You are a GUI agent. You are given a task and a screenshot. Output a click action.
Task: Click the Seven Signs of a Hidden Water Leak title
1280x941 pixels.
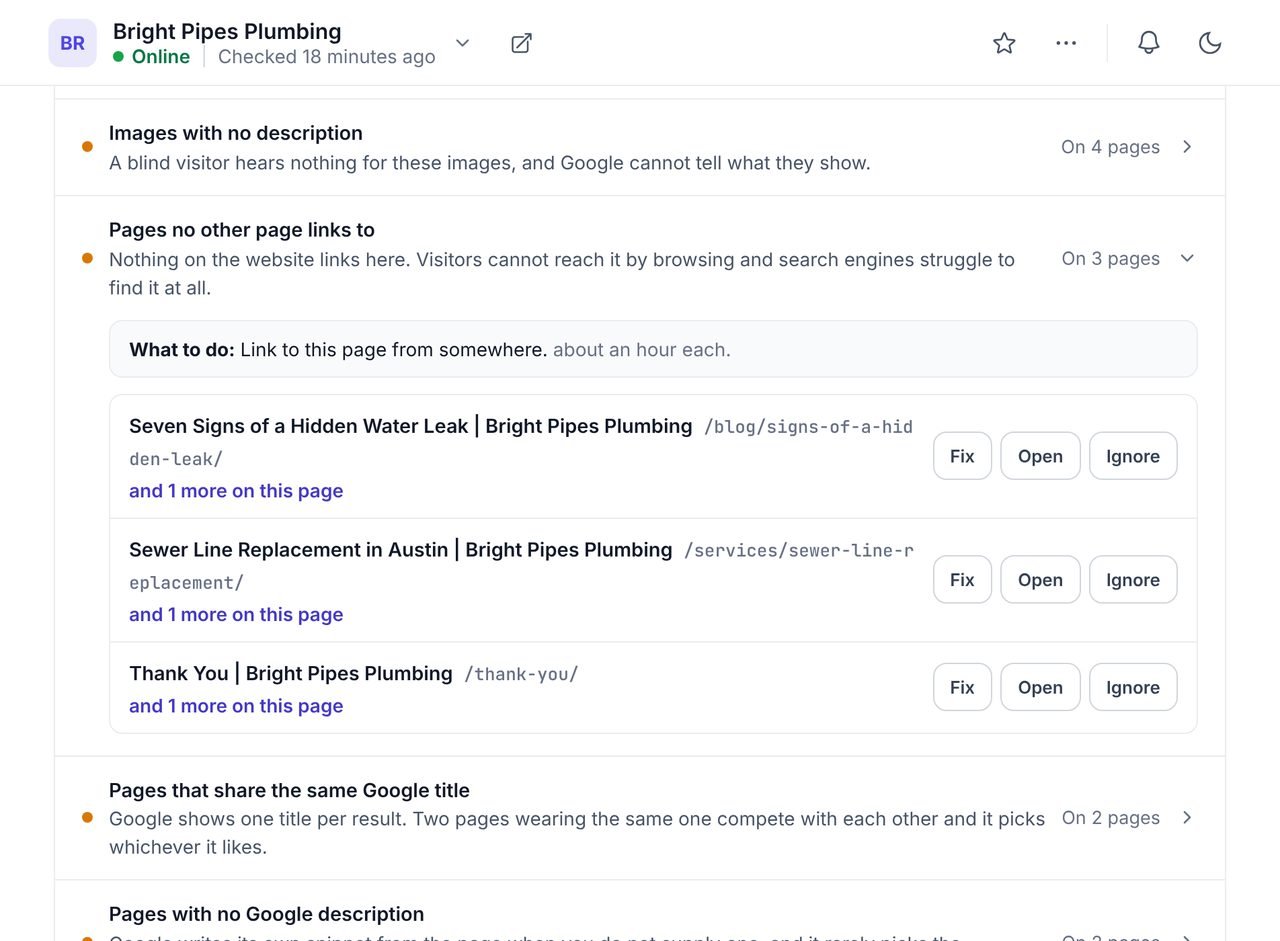[411, 427]
